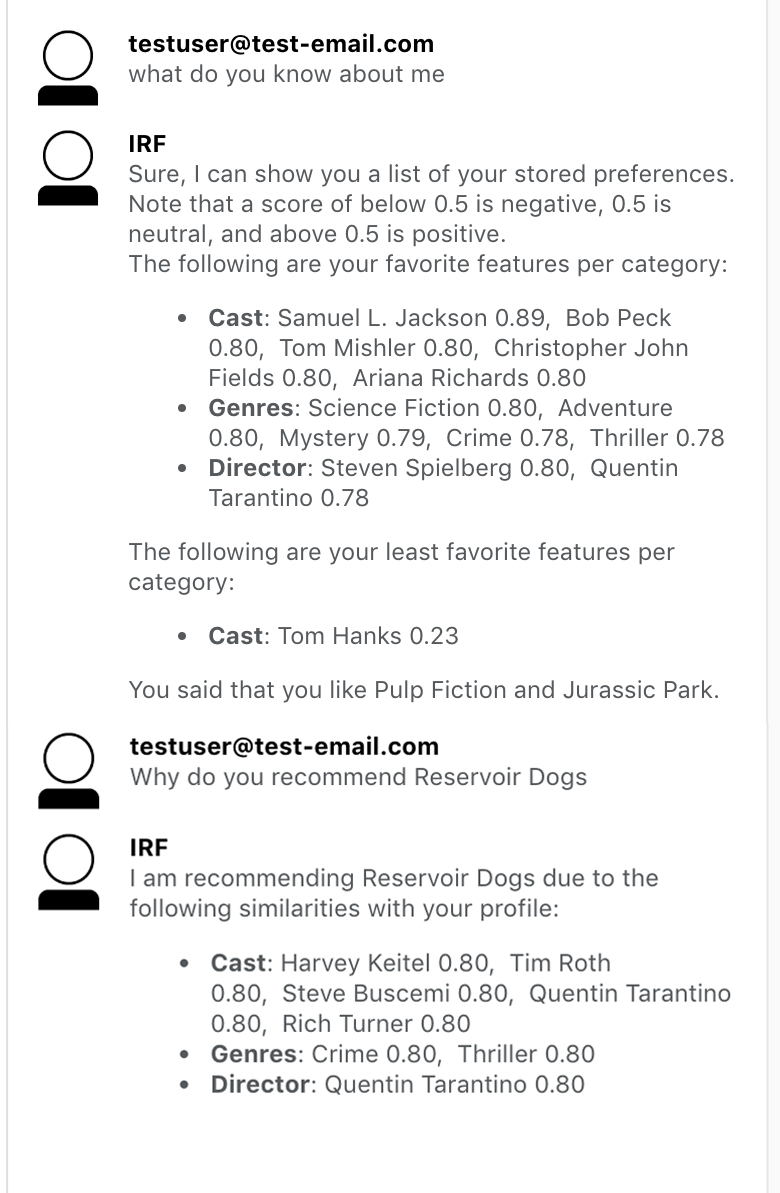Click the avatar beside "what do you know about me"

67,67
